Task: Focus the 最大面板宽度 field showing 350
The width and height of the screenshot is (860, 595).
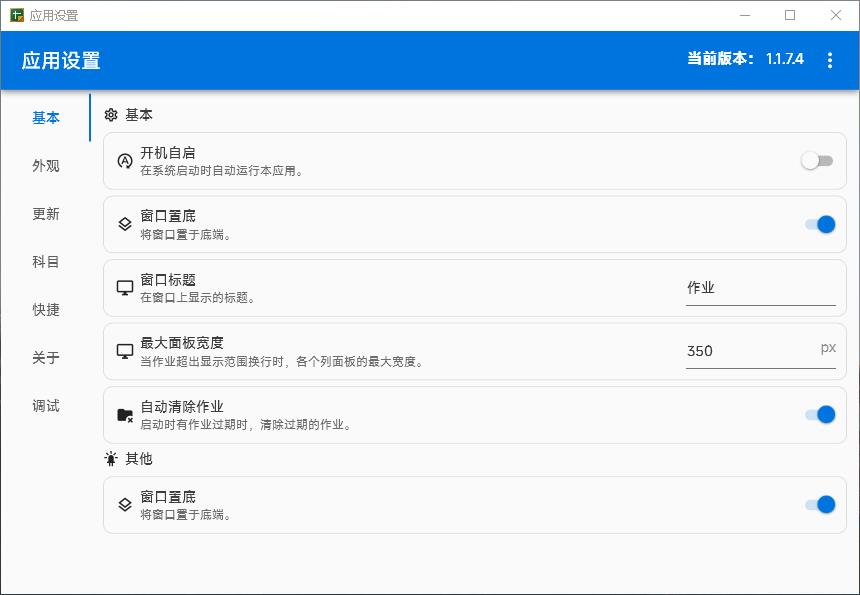Action: [750, 351]
